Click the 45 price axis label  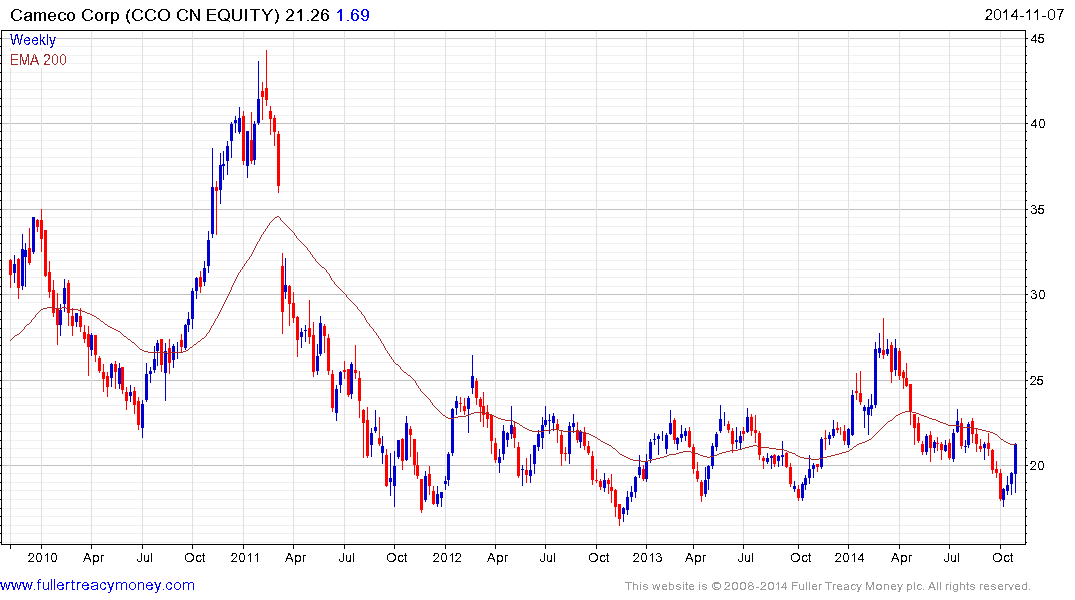1038,38
